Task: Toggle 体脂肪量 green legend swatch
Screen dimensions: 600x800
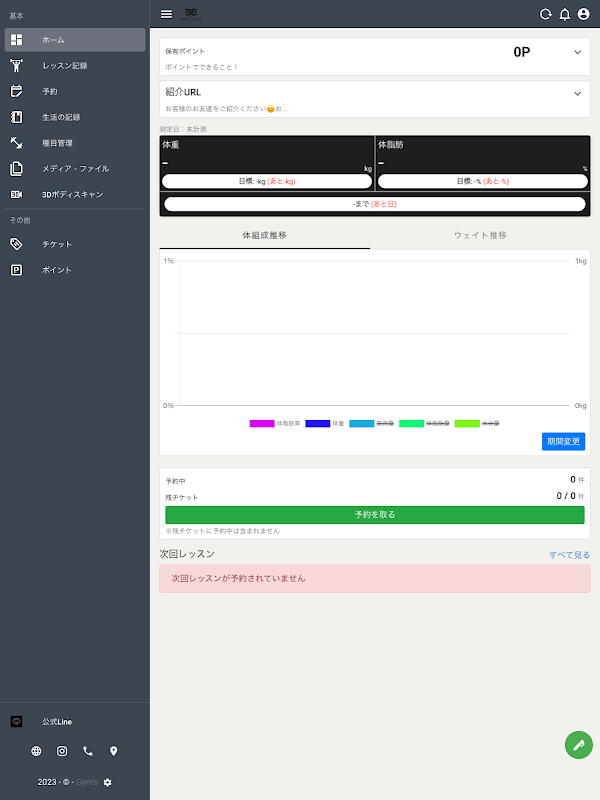Action: click(411, 423)
